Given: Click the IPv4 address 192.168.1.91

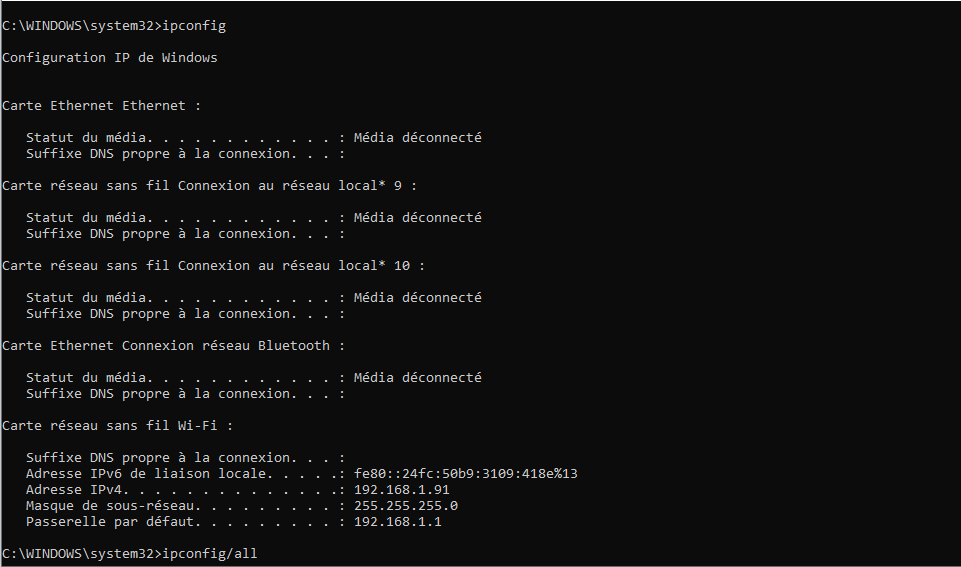Looking at the screenshot, I should [401, 490].
